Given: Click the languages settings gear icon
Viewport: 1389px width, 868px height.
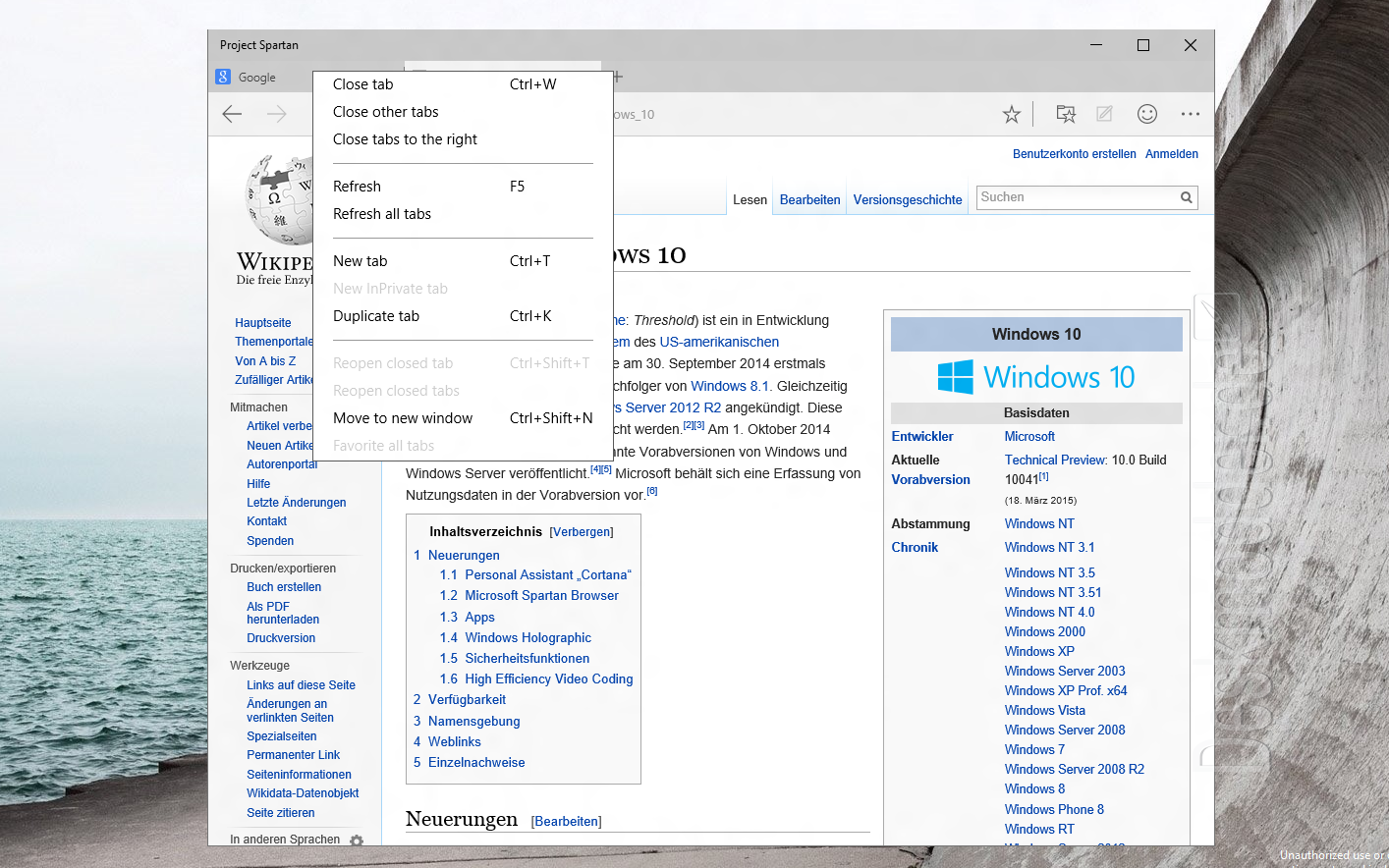Looking at the screenshot, I should pos(357,841).
